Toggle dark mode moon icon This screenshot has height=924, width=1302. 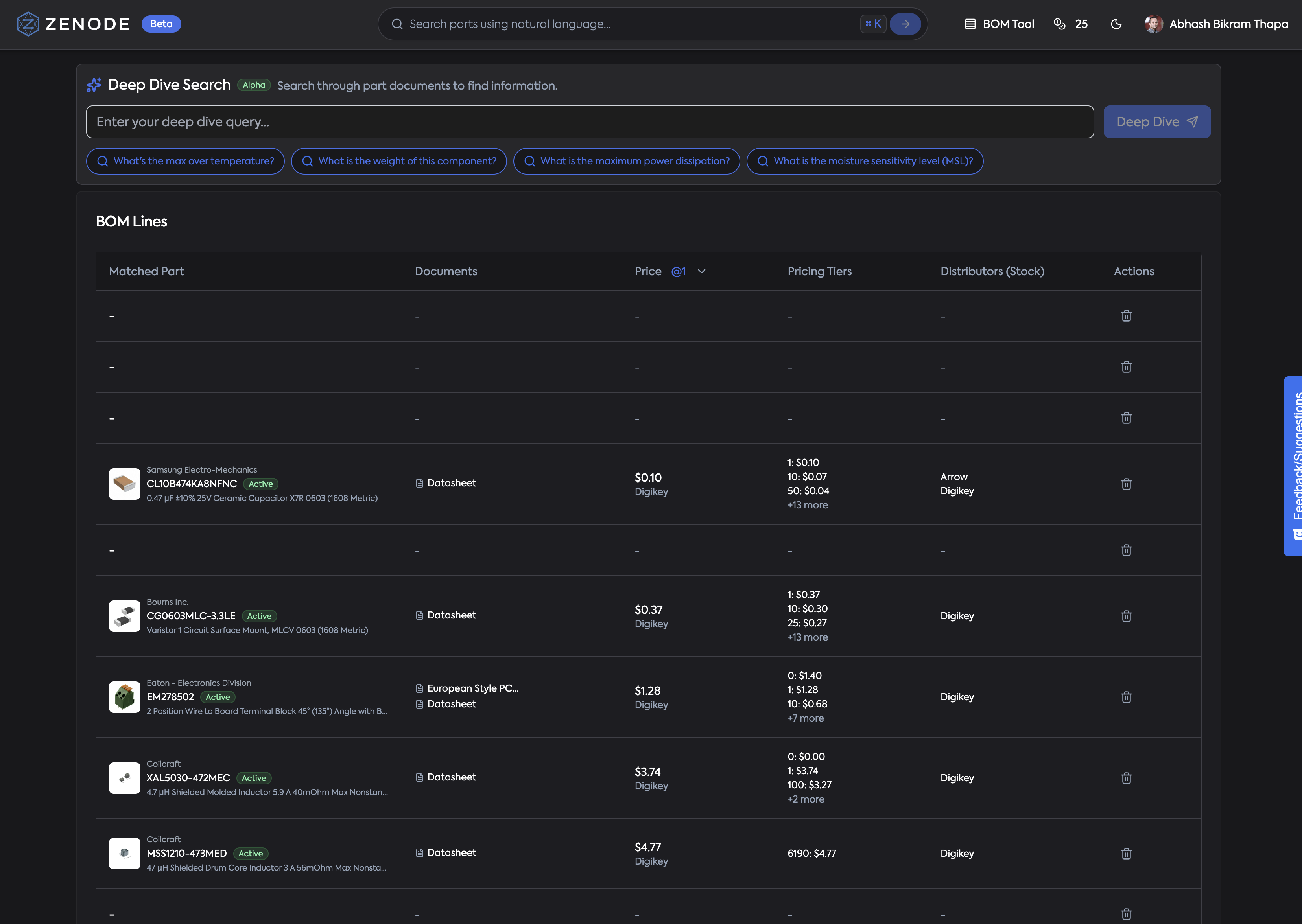click(x=1116, y=24)
